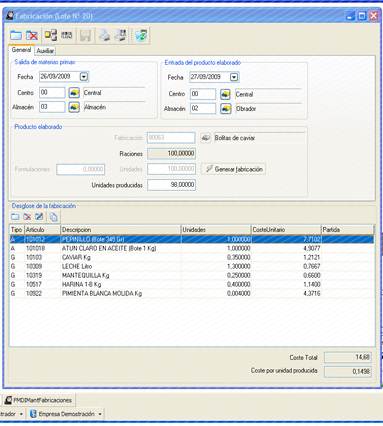383x426 pixels.
Task: Add a line with Desglose folder icon
Action: coord(15,217)
